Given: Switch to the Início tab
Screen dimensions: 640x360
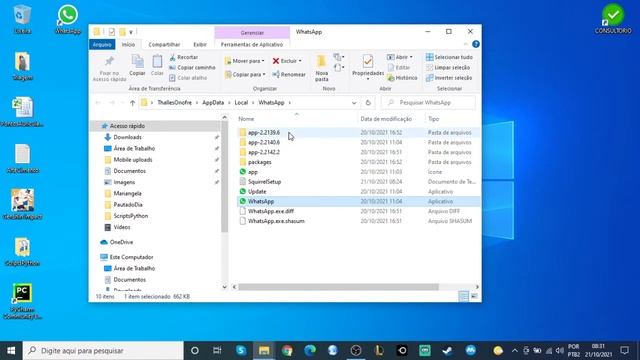Looking at the screenshot, I should [x=128, y=44].
